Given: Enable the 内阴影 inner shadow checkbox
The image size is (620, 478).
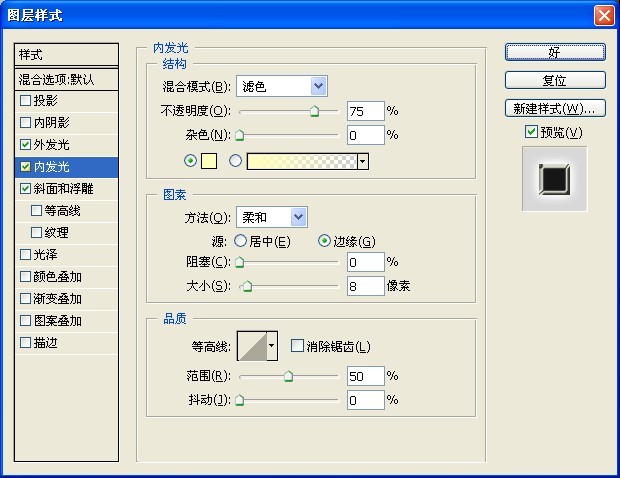Looking at the screenshot, I should (25, 123).
